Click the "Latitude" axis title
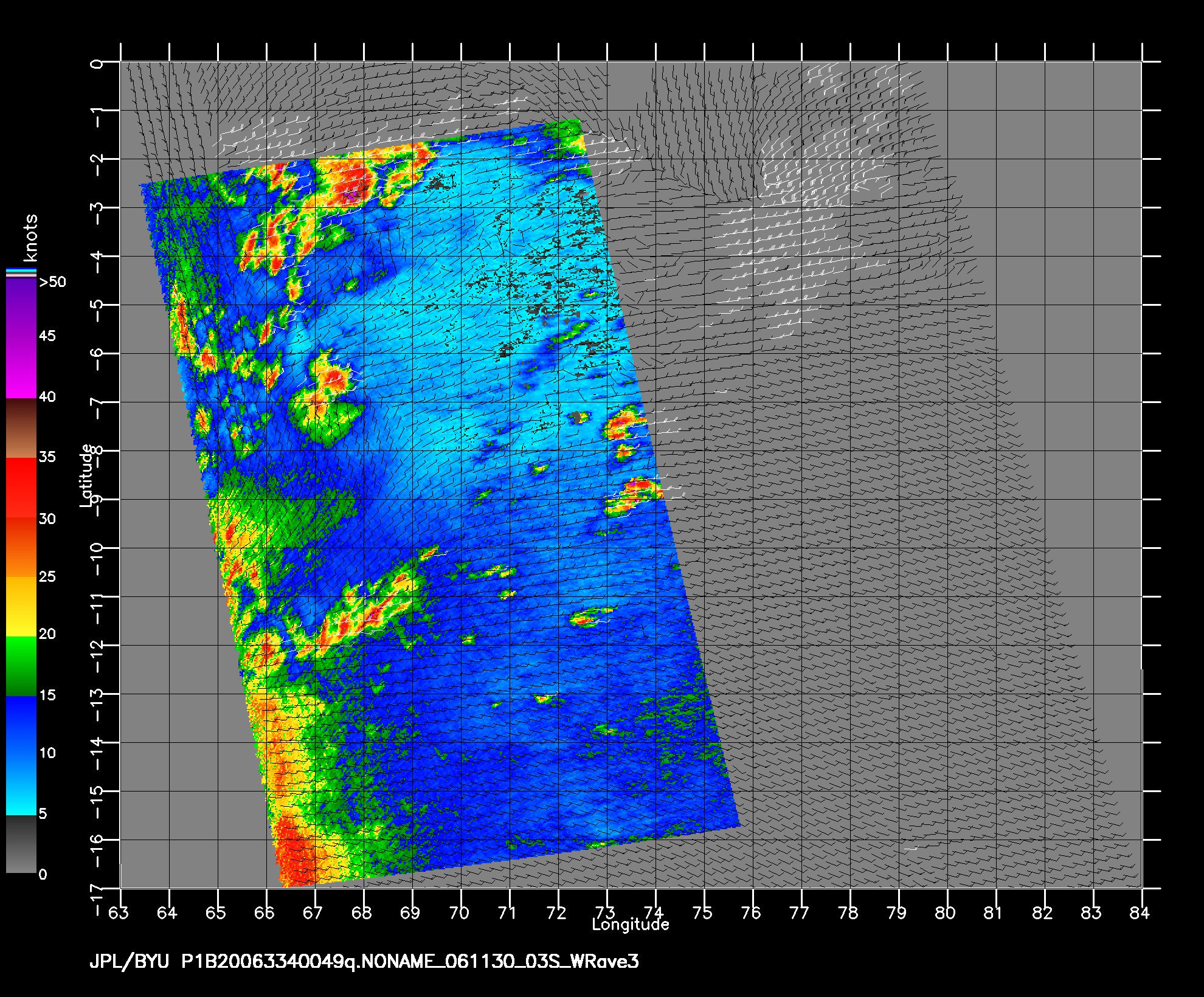Image resolution: width=1204 pixels, height=997 pixels. [86, 475]
